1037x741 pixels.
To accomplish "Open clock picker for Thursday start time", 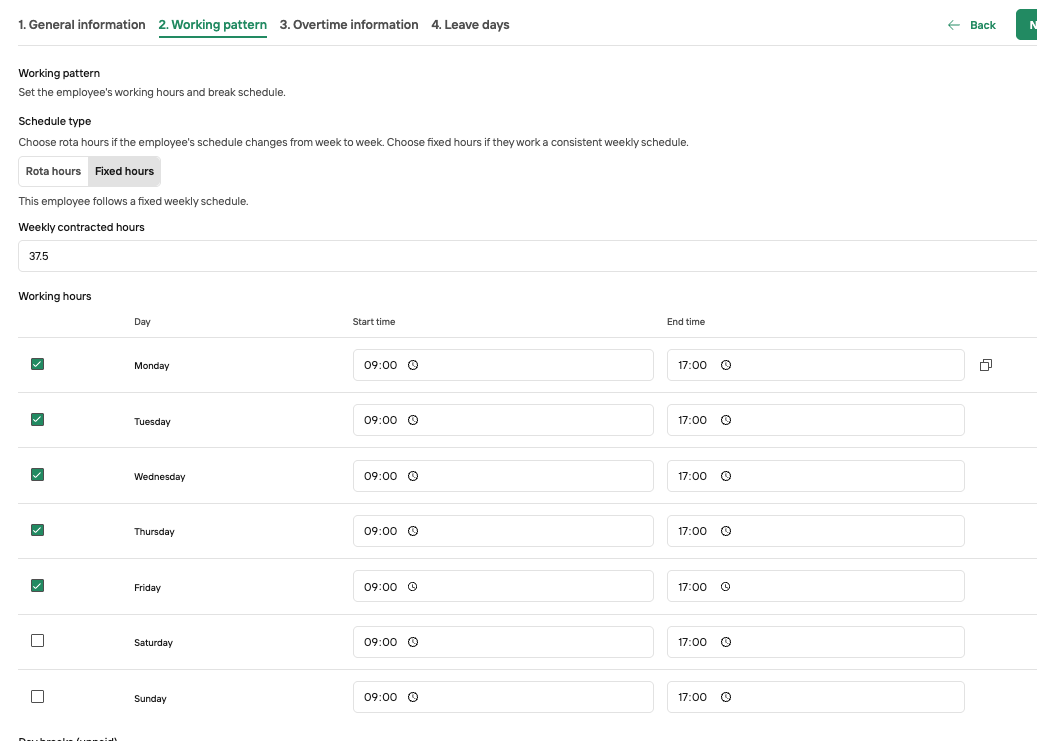I will [413, 531].
